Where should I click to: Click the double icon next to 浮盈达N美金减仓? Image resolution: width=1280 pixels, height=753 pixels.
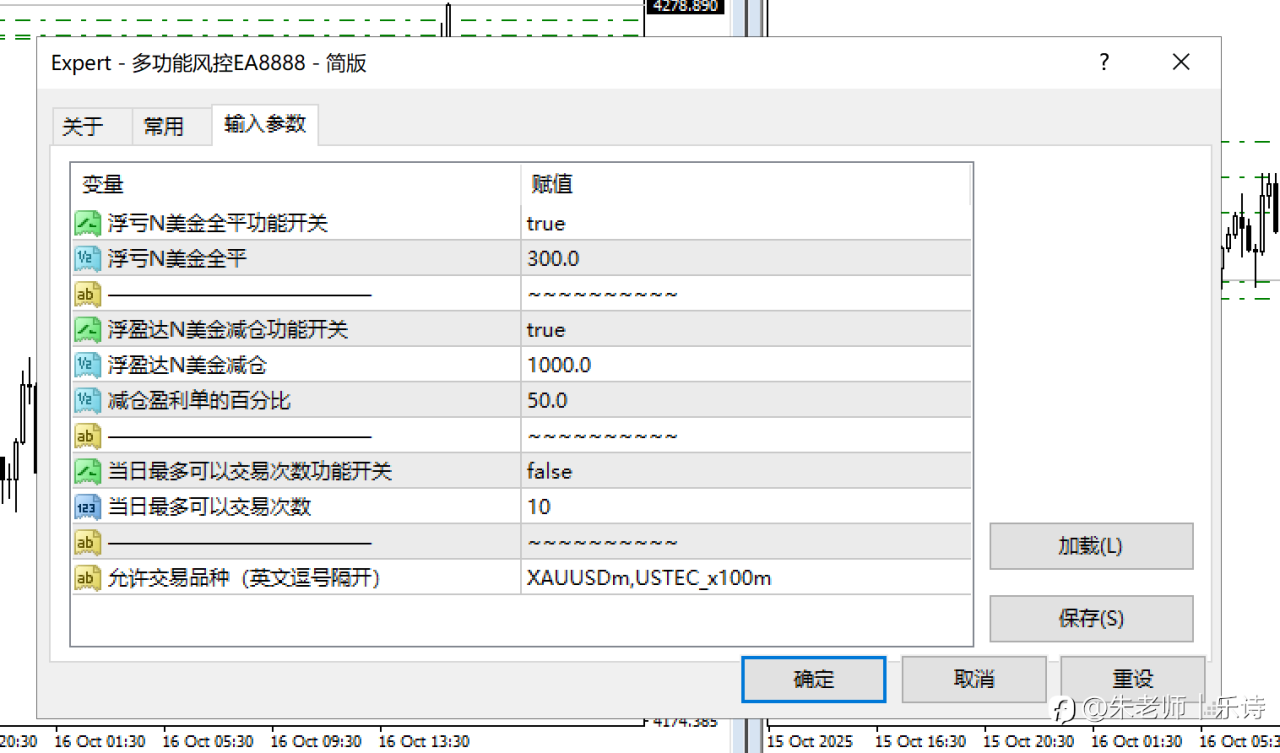click(88, 365)
